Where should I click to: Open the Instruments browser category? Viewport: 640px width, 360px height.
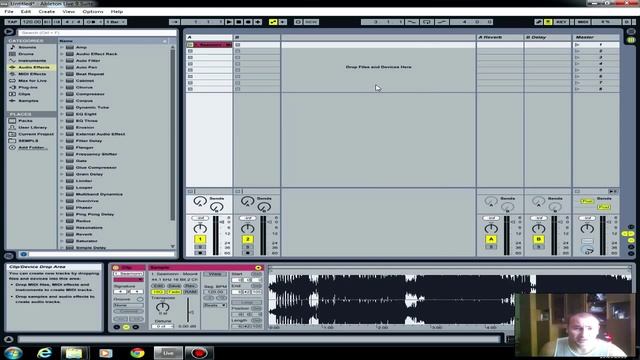32,60
